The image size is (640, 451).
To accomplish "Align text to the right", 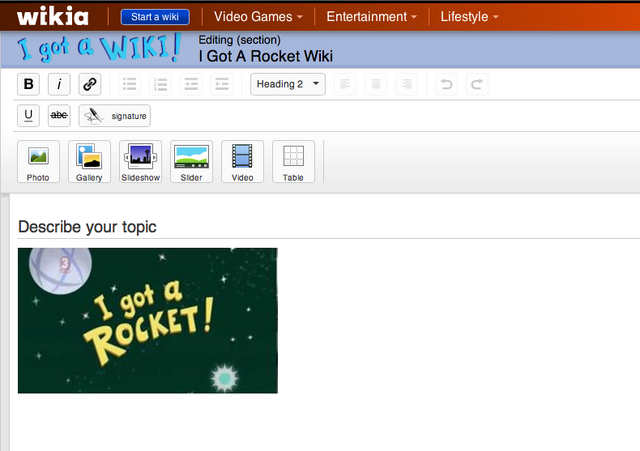I will 407,84.
